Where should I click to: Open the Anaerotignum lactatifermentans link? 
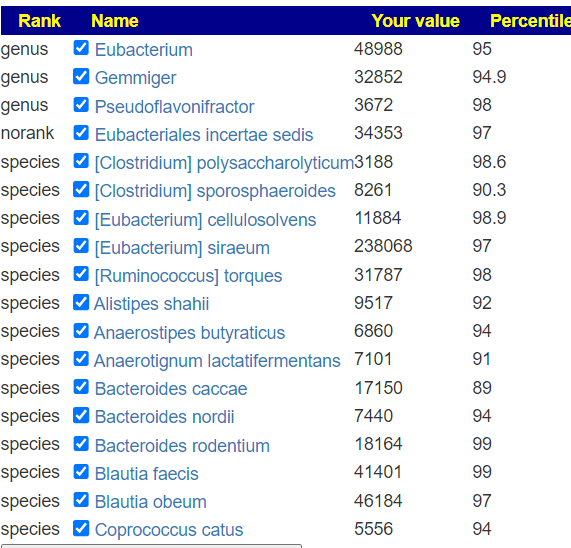[x=217, y=361]
